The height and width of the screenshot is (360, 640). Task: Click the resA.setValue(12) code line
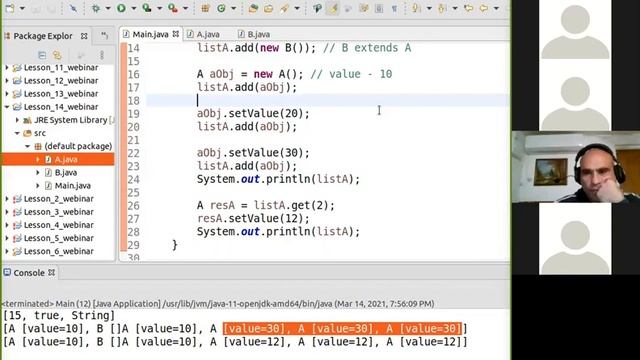point(253,218)
